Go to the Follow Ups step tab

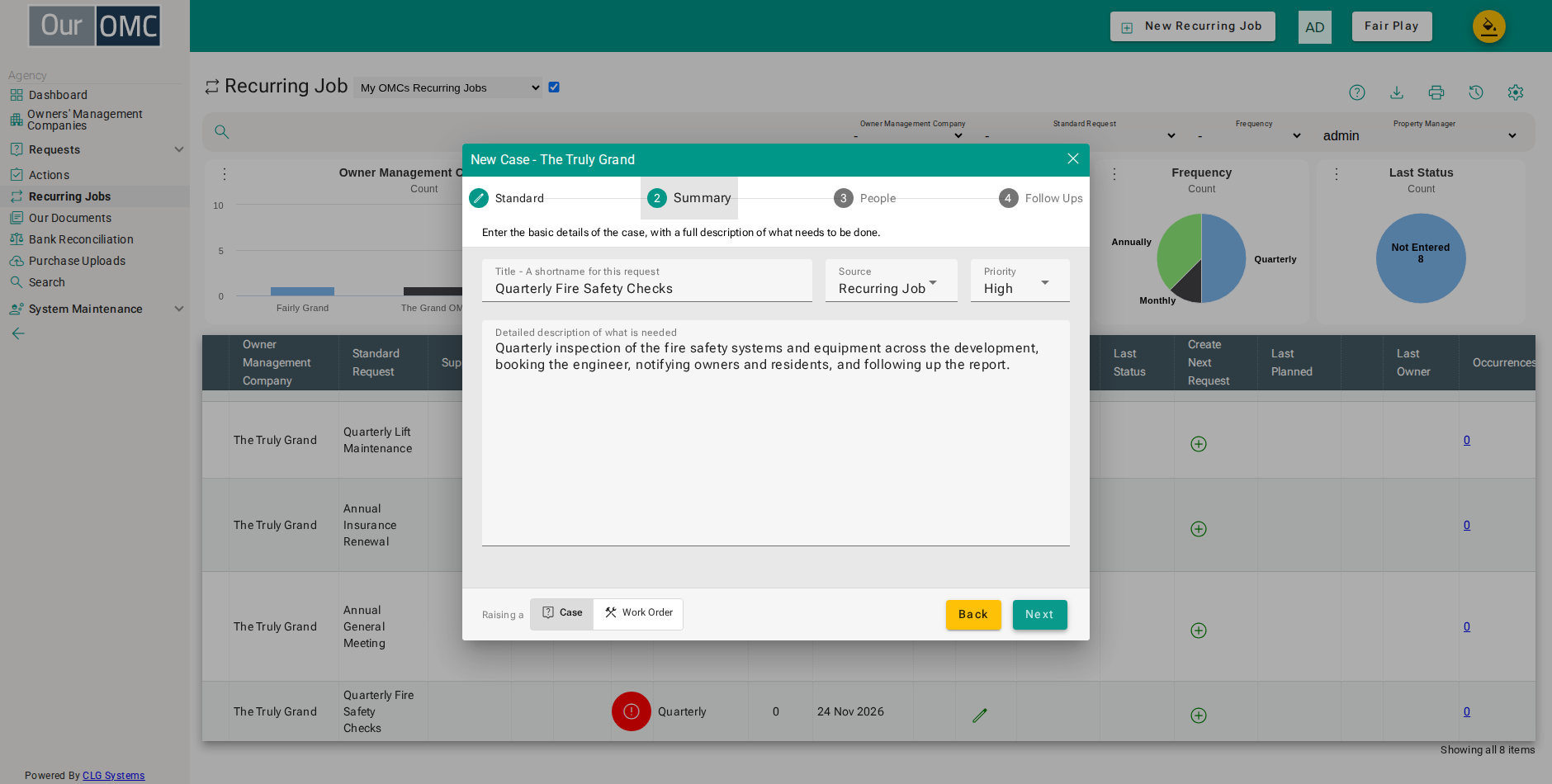click(1041, 198)
